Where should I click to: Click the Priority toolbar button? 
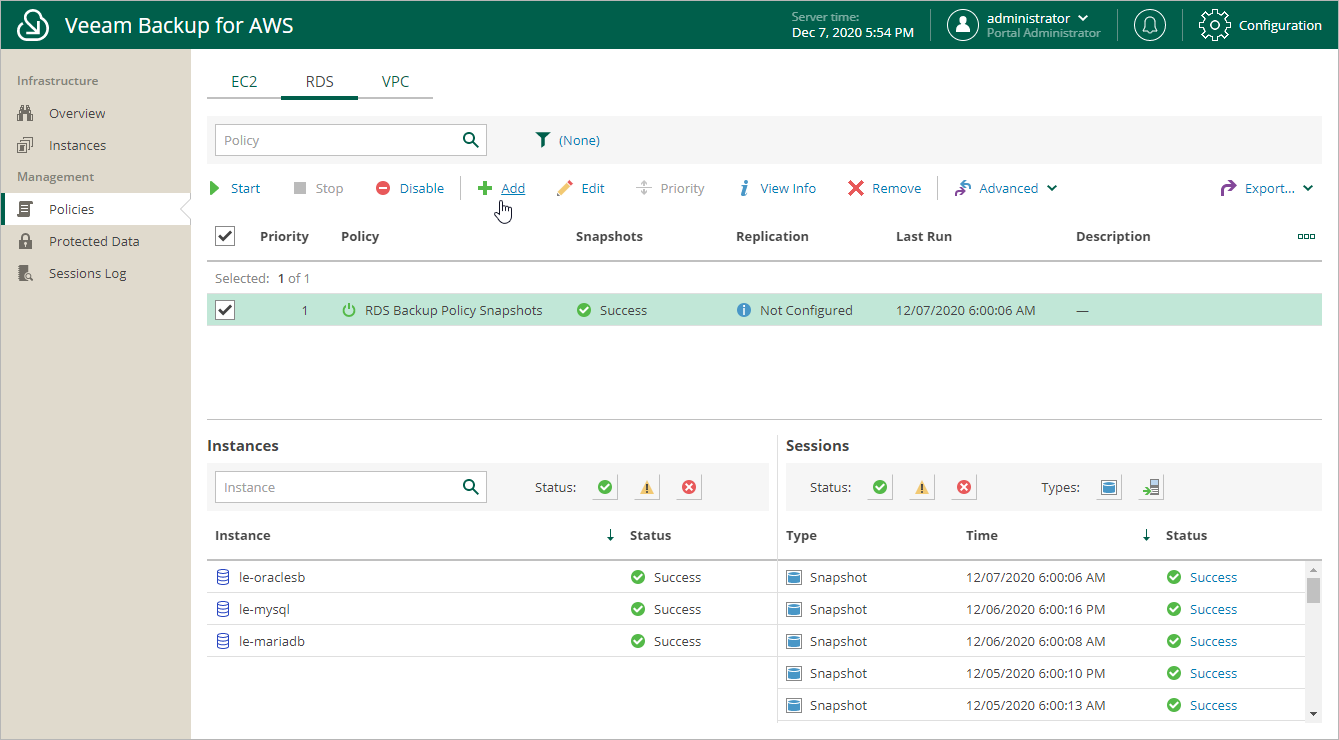(x=671, y=188)
